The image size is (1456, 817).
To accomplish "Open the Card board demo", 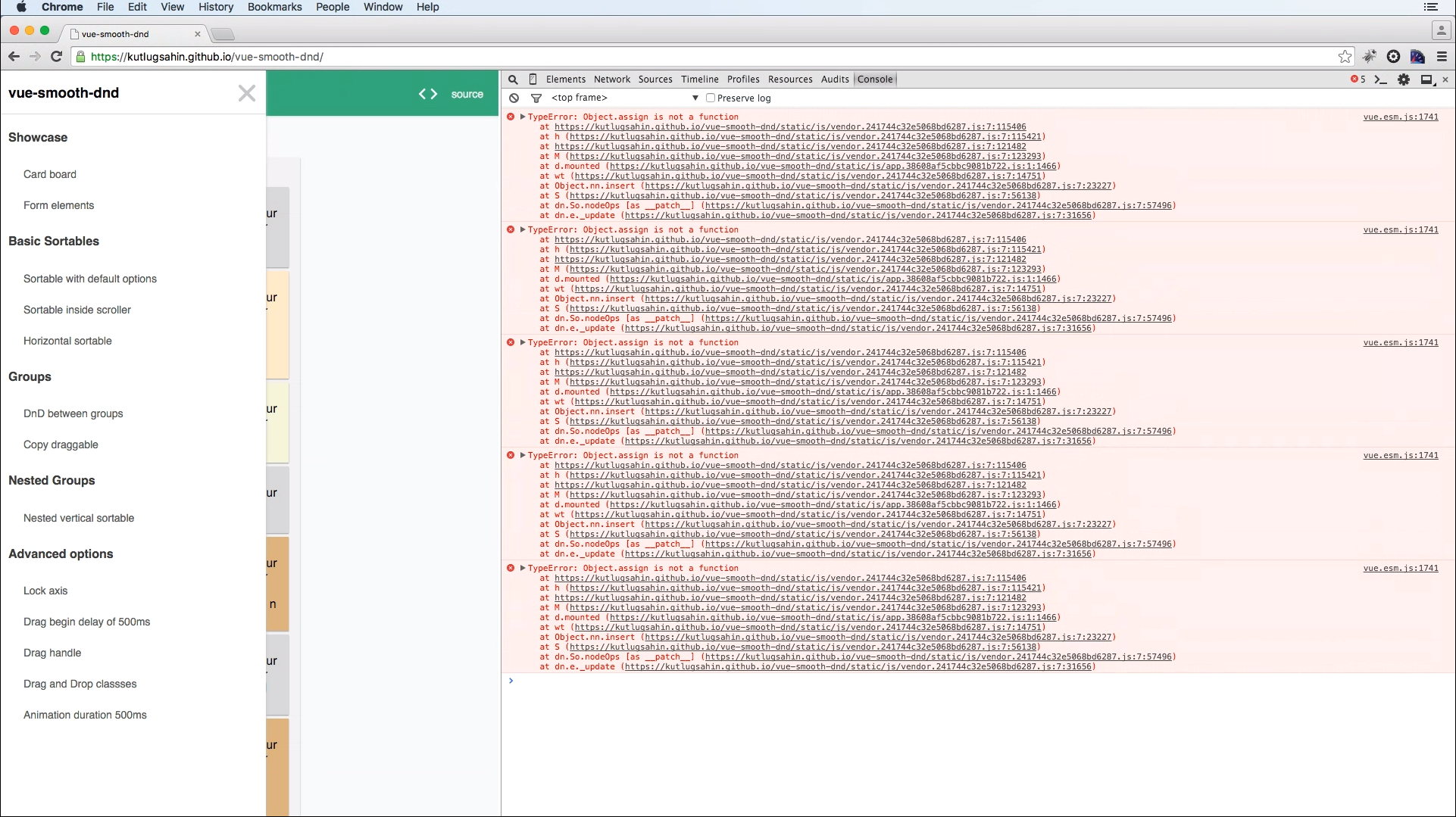I will pyautogui.click(x=50, y=174).
